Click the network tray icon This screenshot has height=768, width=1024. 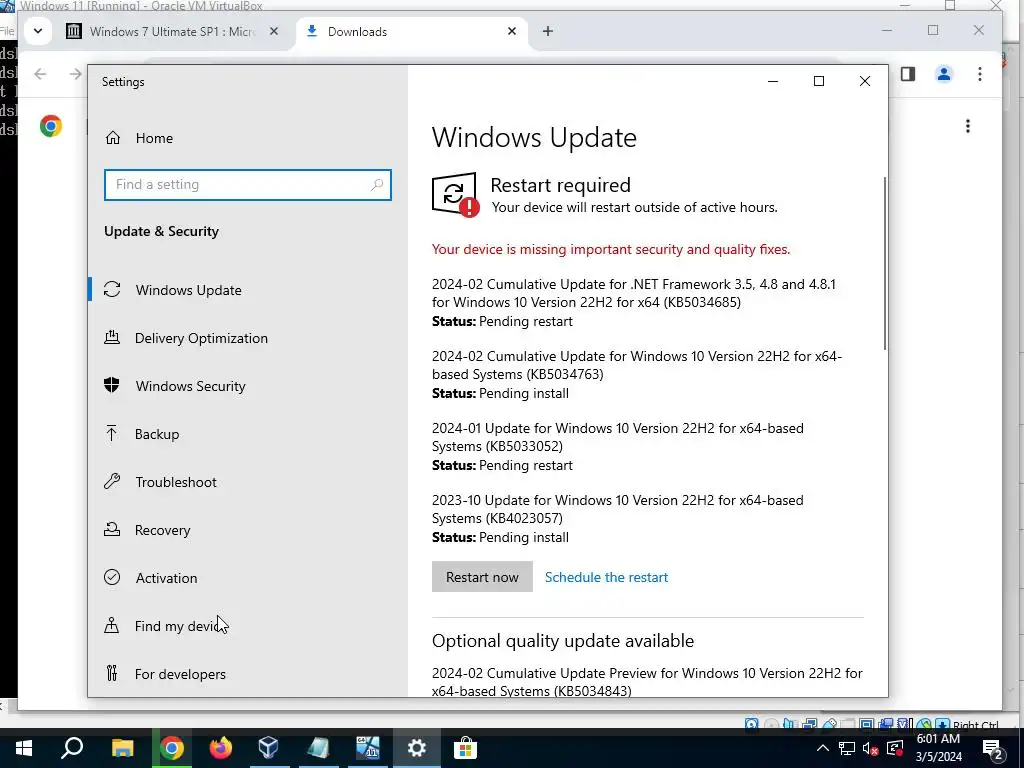coord(847,748)
